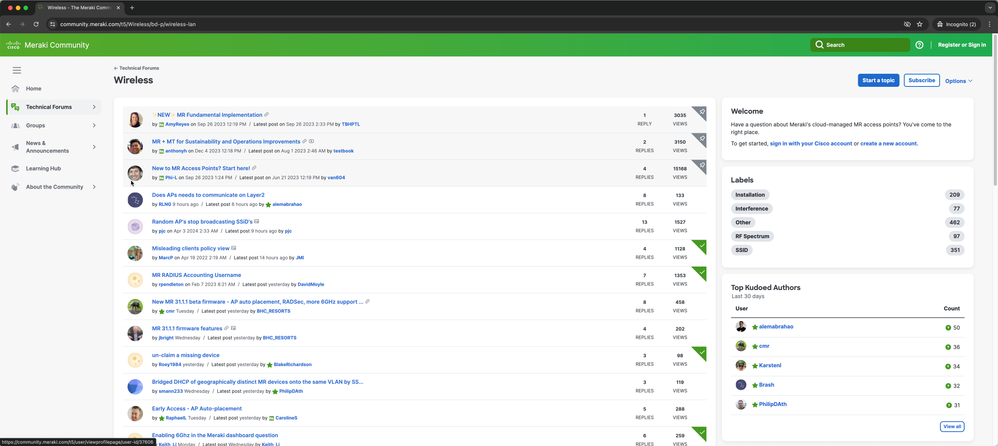Bookmark page with star icon in address bar

tap(919, 24)
